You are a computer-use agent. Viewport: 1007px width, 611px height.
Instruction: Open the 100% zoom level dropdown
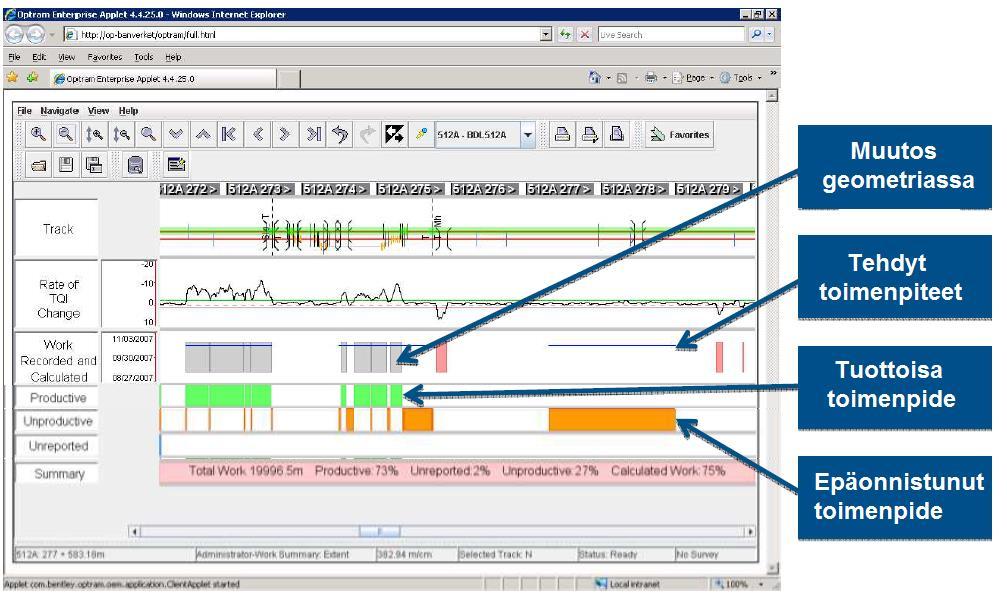[761, 584]
